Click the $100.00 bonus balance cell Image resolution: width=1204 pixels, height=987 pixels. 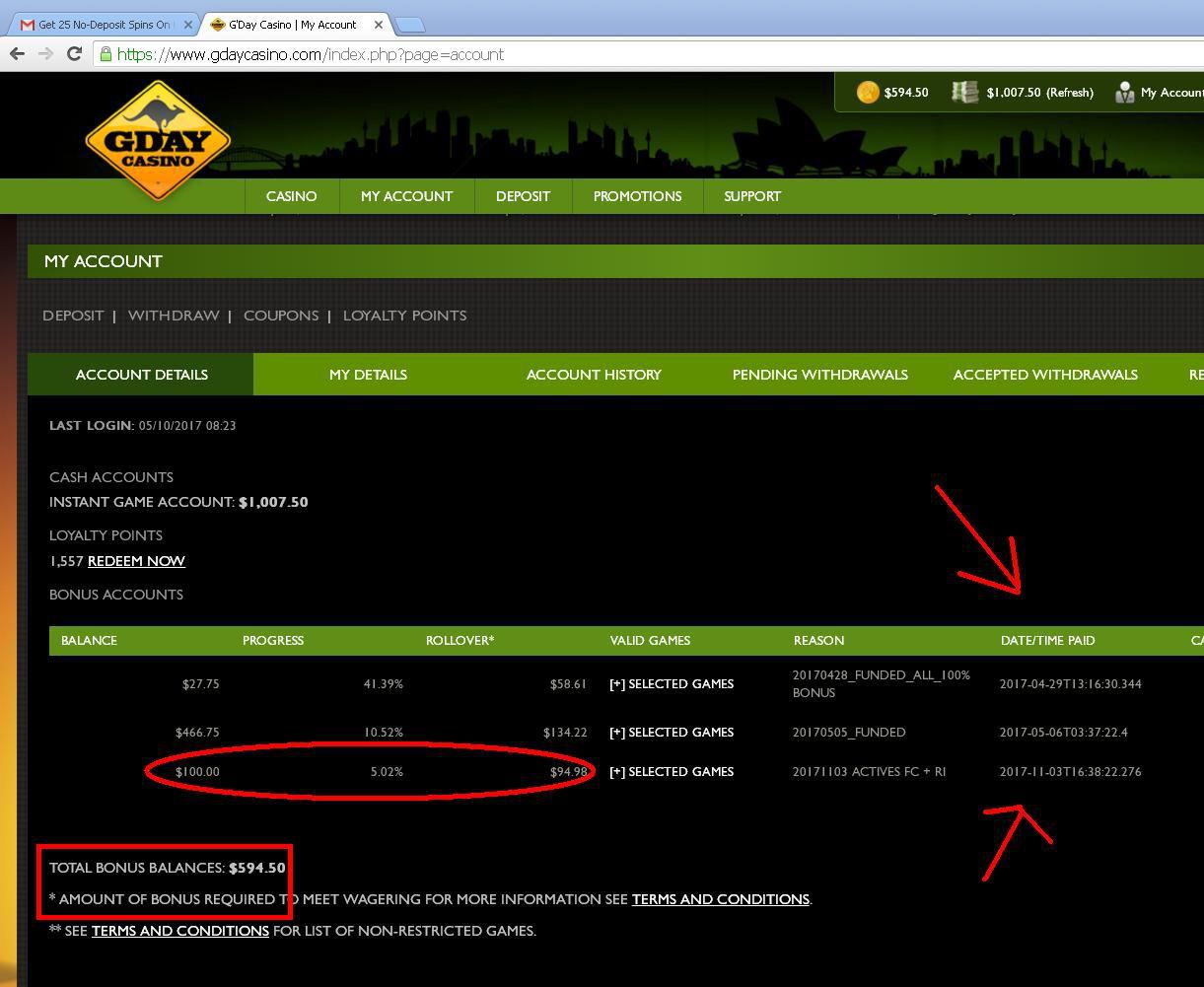tap(197, 772)
